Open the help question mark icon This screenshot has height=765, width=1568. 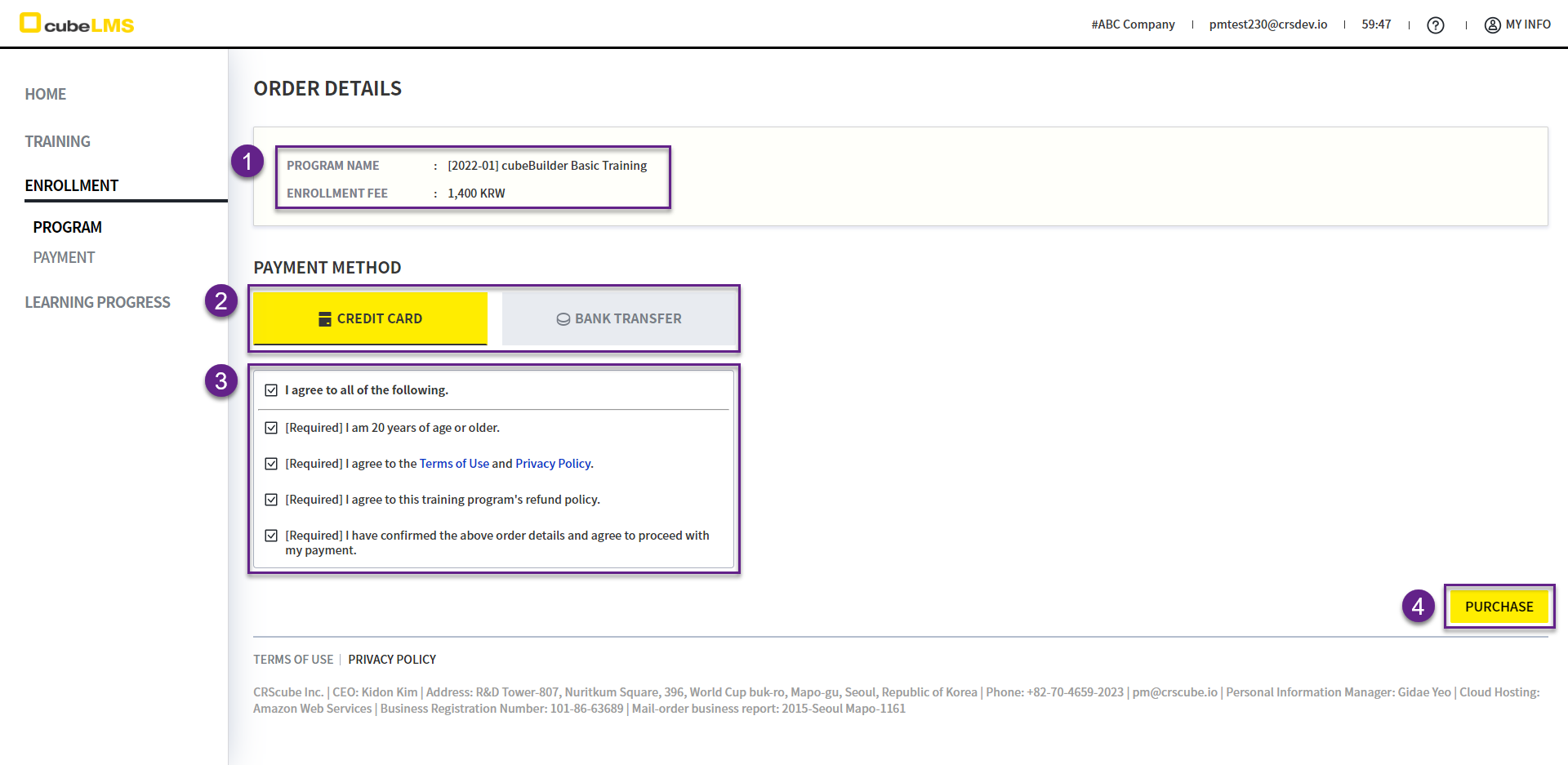[1435, 25]
